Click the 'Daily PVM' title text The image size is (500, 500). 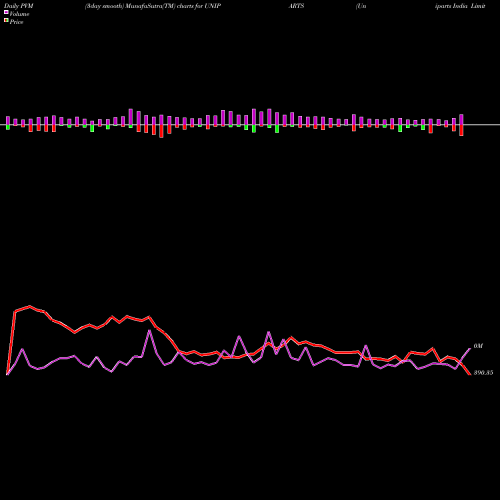click(19, 6)
